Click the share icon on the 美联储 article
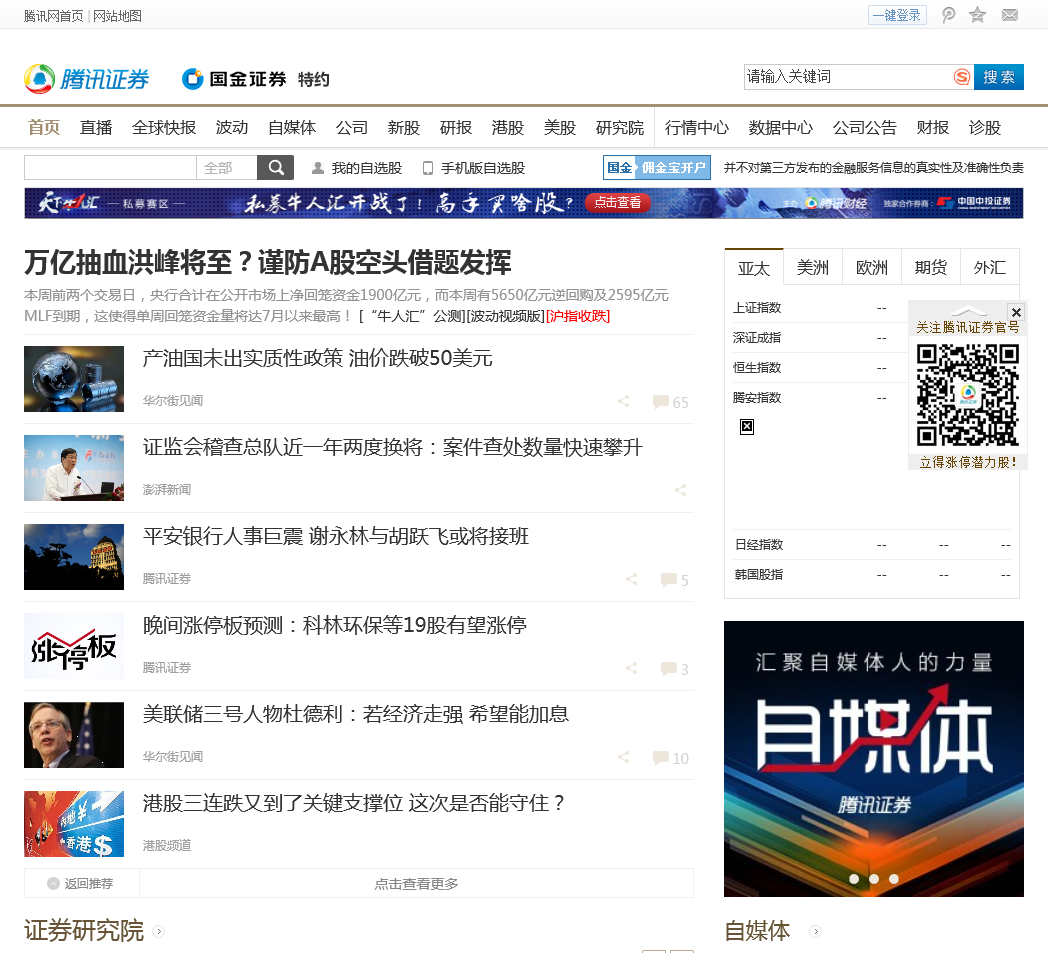 point(624,757)
